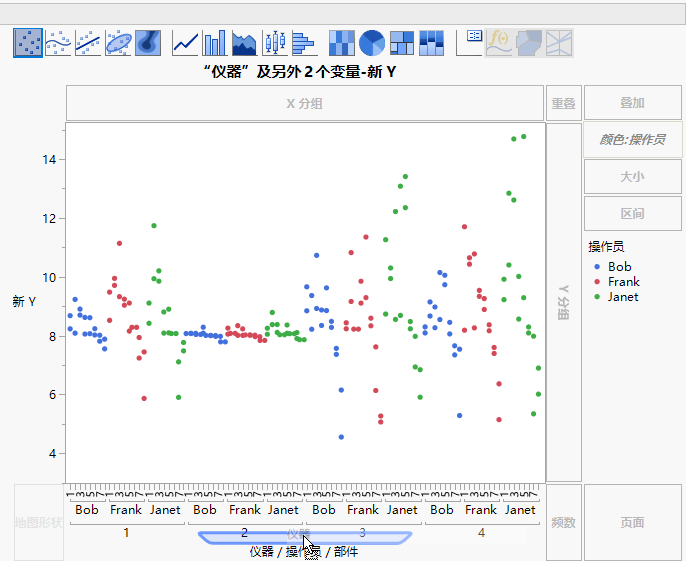
Task: Select the Points scatter element icon
Action: point(28,42)
